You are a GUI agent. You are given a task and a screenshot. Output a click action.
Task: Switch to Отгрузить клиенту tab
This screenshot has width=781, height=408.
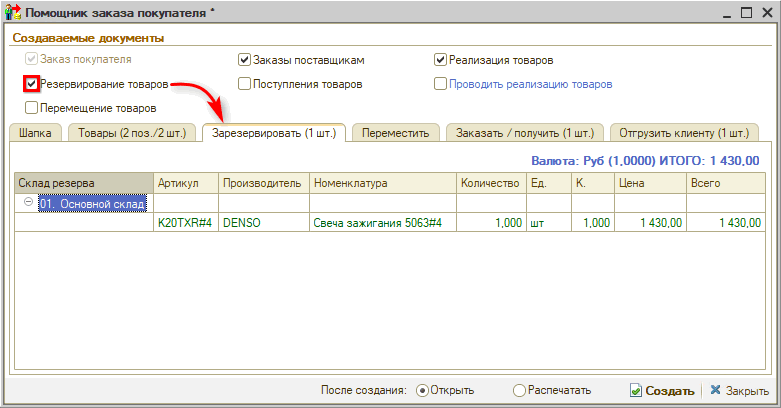(683, 133)
